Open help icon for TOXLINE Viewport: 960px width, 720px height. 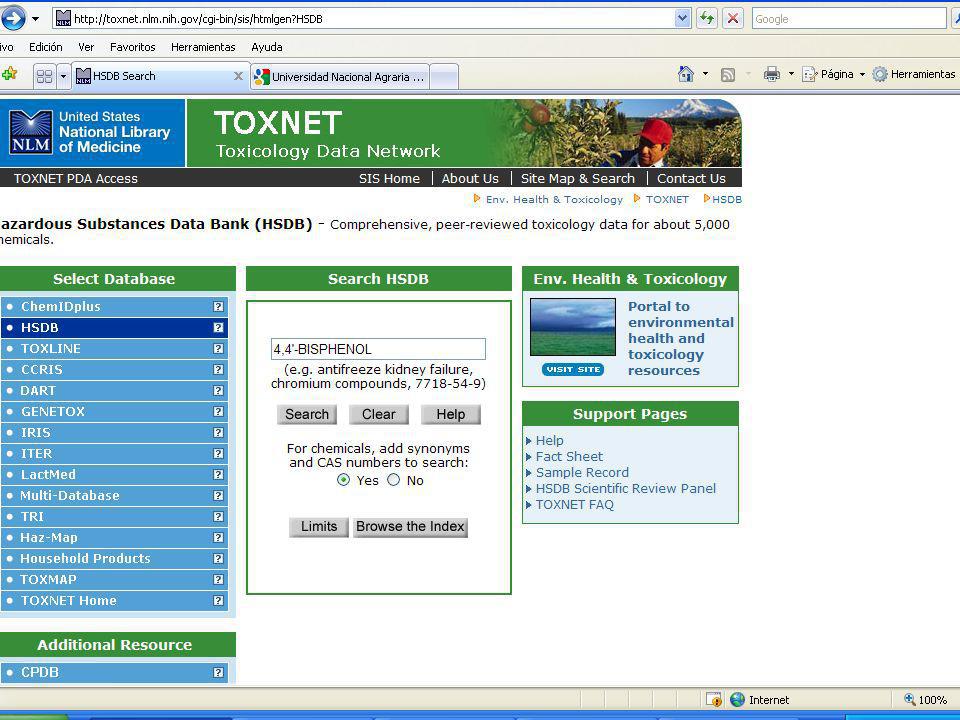coord(218,348)
